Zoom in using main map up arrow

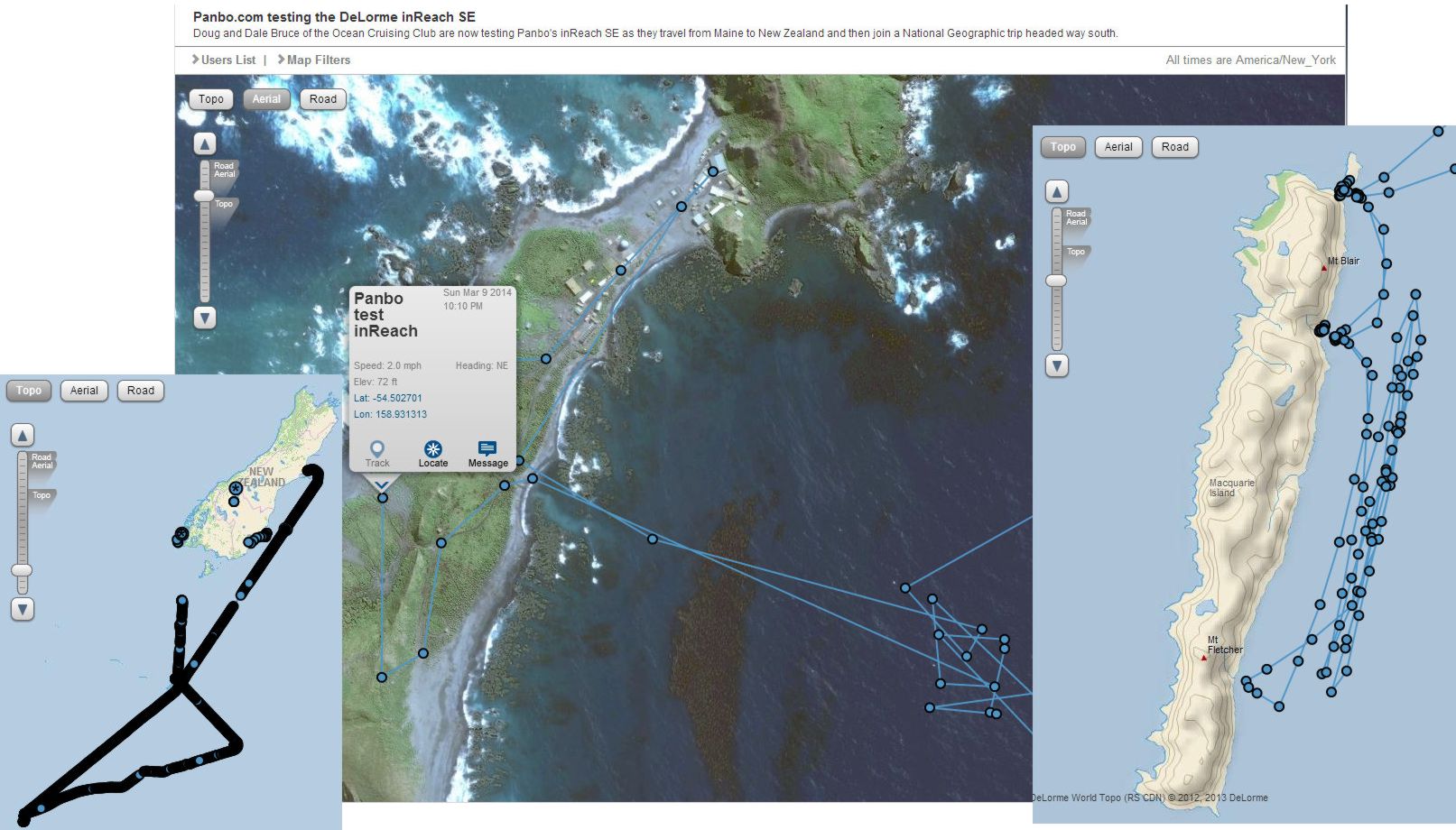[205, 143]
